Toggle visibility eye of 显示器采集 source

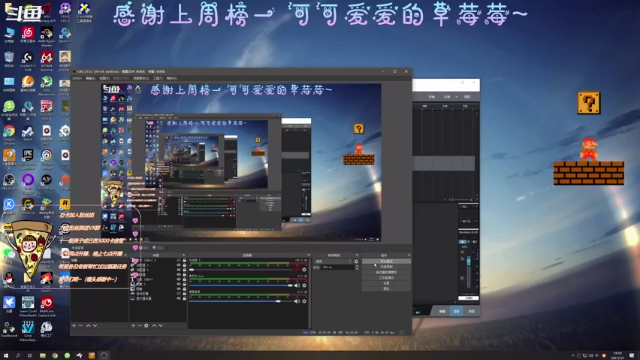[x=179, y=298]
